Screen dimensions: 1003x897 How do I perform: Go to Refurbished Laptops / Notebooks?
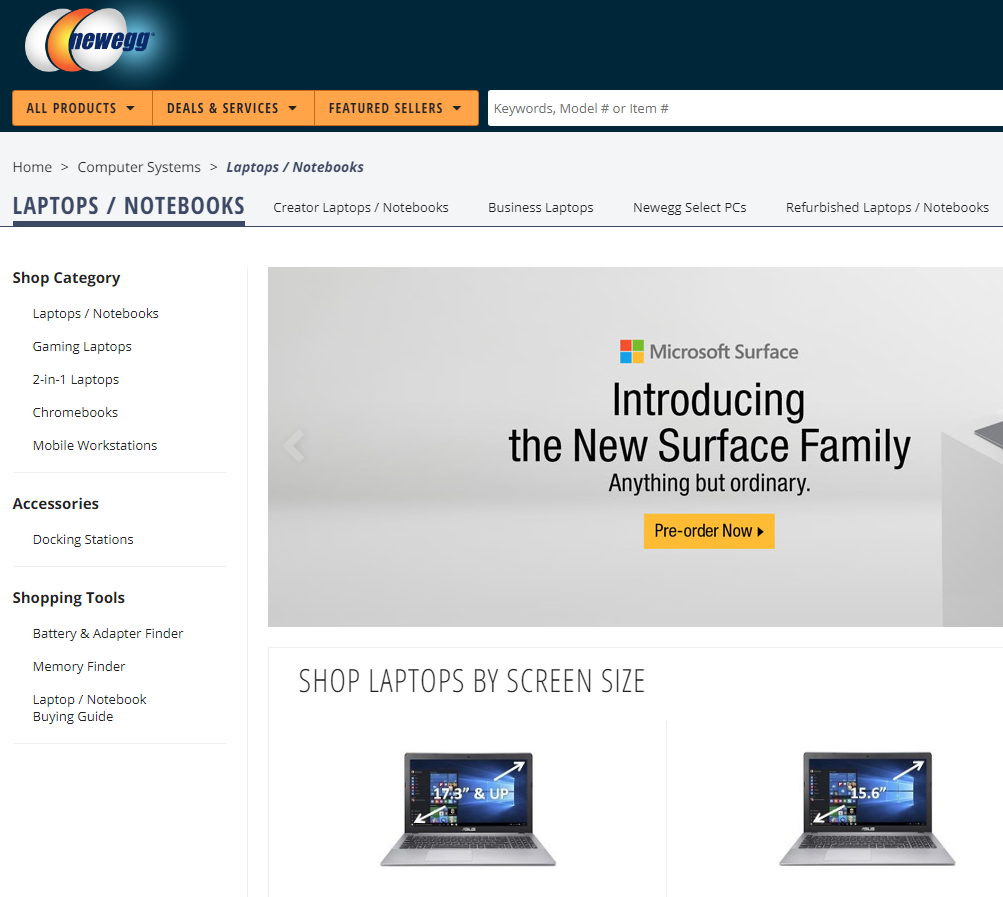pyautogui.click(x=887, y=207)
